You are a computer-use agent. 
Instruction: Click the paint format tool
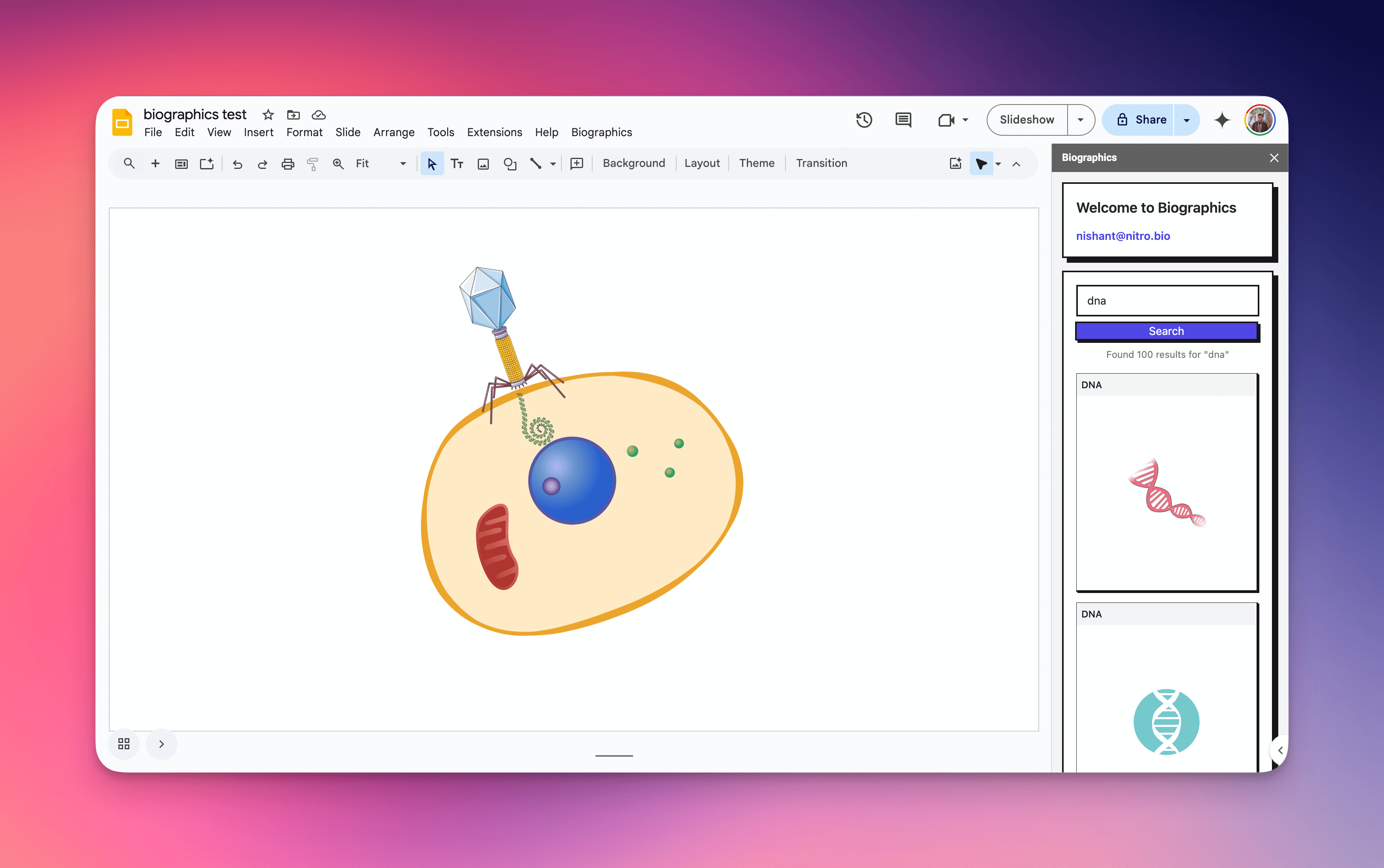[x=313, y=164]
